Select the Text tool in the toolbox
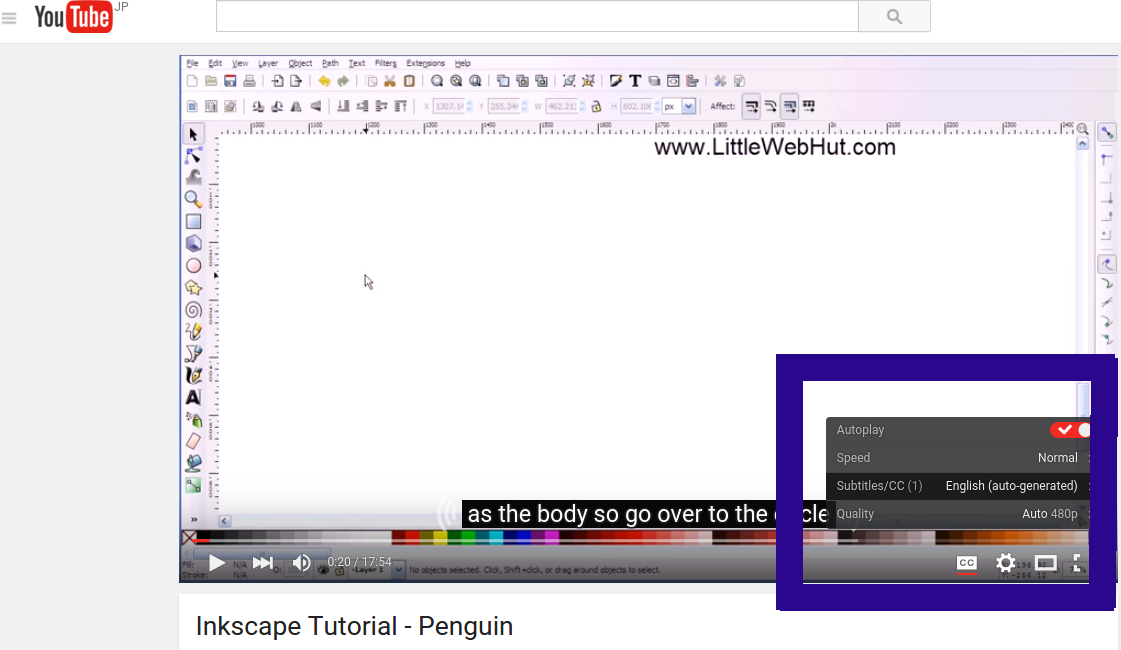Viewport: 1121px width, 650px height. pos(193,398)
